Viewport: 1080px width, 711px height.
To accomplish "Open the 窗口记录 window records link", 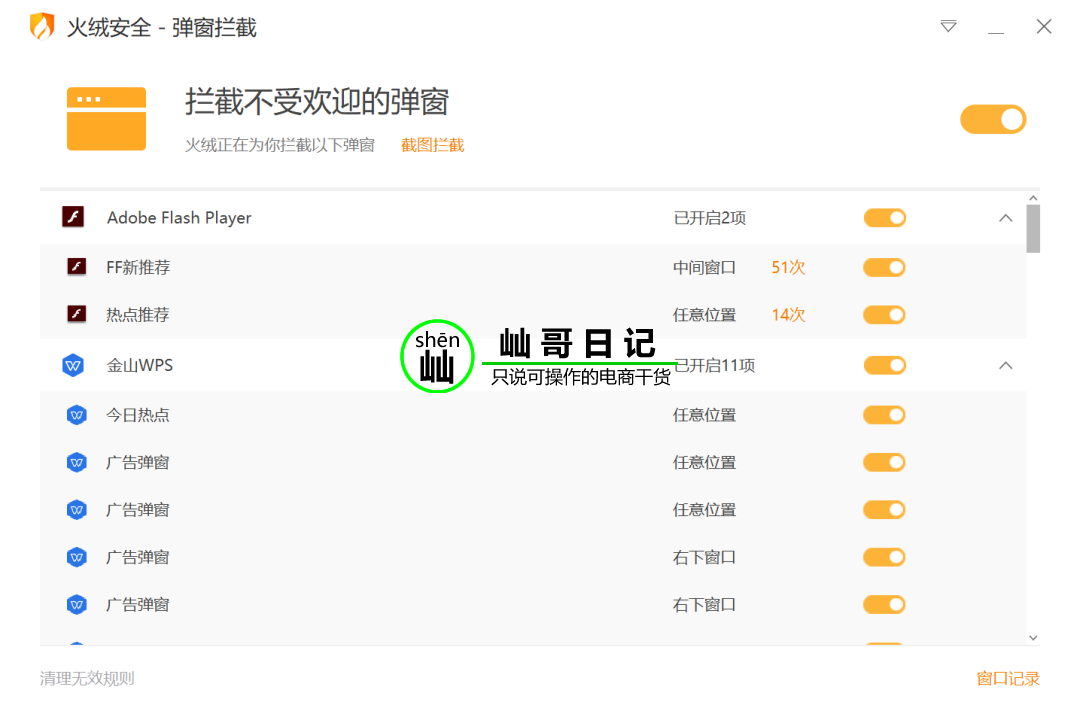I will [1008, 679].
